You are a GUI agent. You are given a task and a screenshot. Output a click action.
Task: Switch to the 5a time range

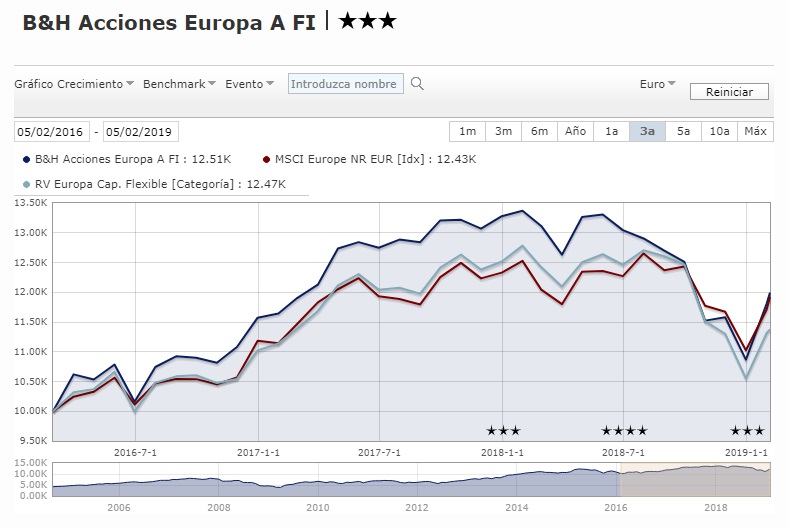coord(683,132)
